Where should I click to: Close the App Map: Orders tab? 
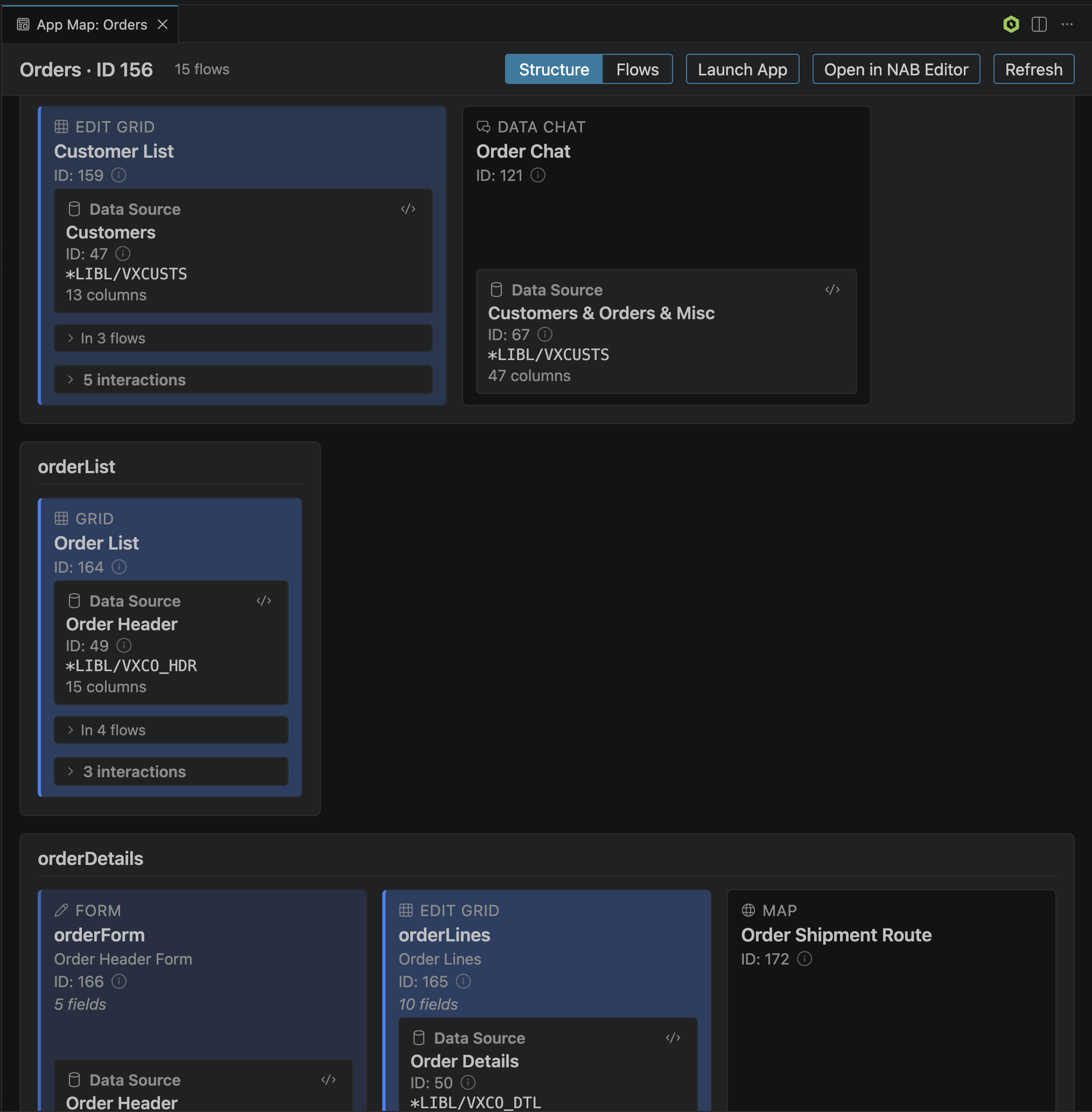click(162, 24)
